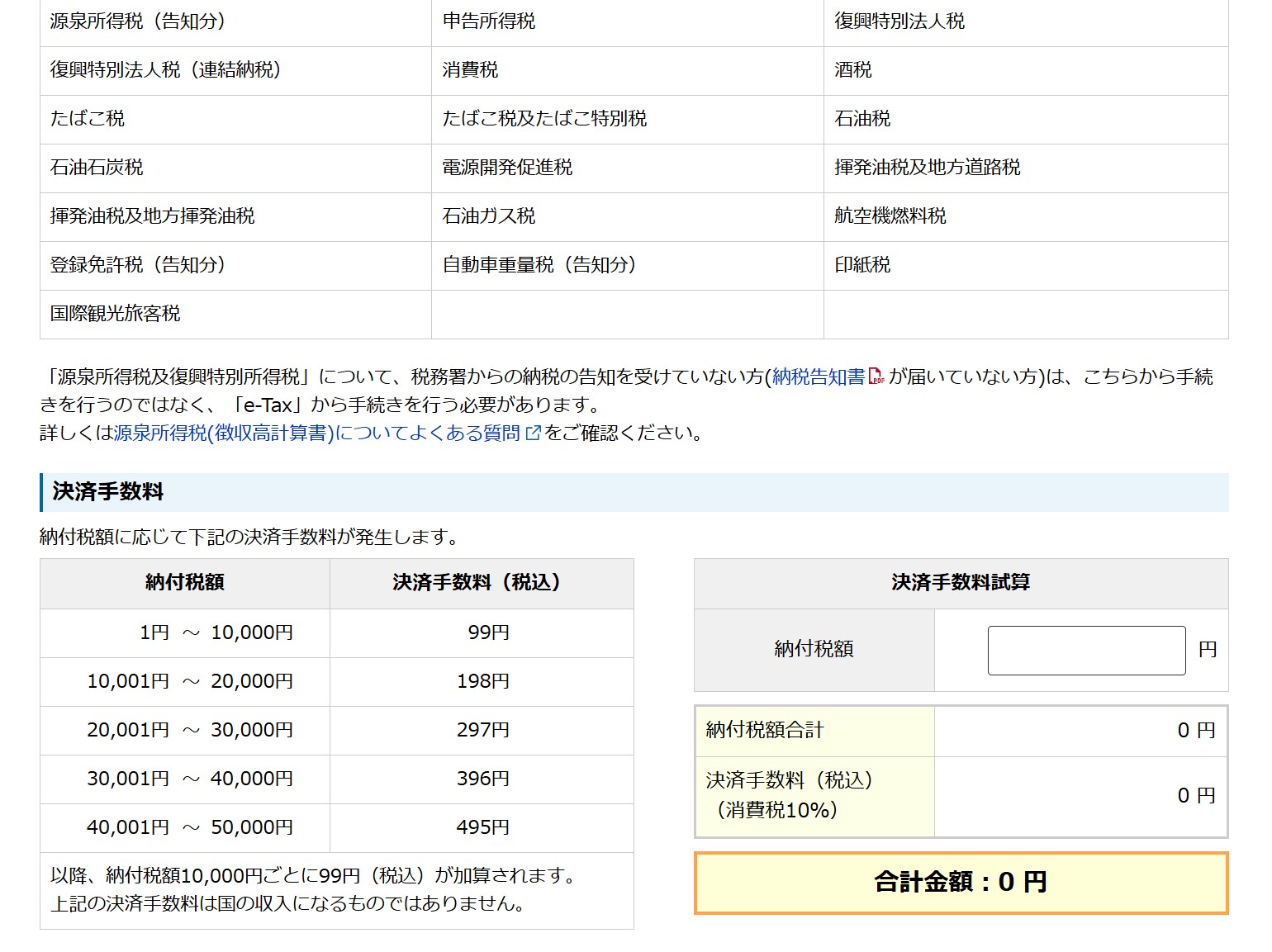Click the external link icon after よくある質問
1272x952 pixels.
pyautogui.click(x=534, y=433)
